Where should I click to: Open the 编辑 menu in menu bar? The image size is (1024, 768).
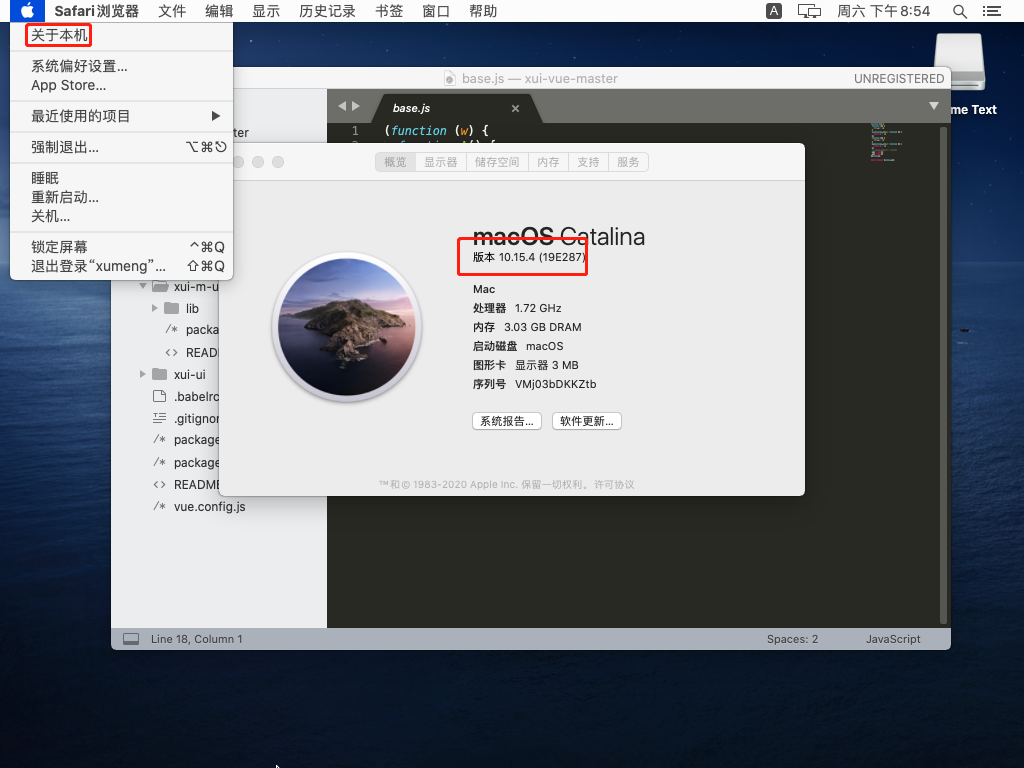coord(219,11)
